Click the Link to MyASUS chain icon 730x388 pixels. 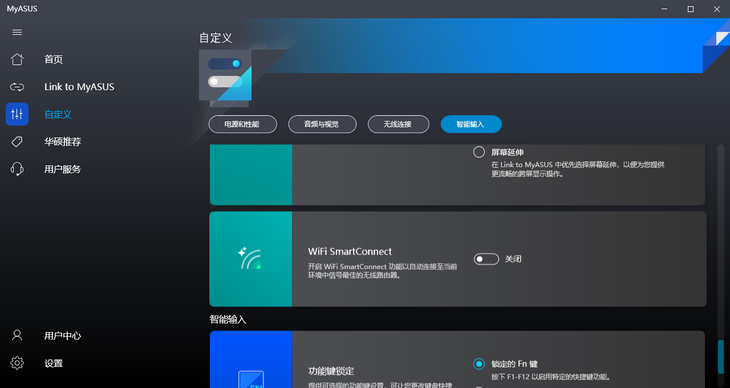click(17, 87)
